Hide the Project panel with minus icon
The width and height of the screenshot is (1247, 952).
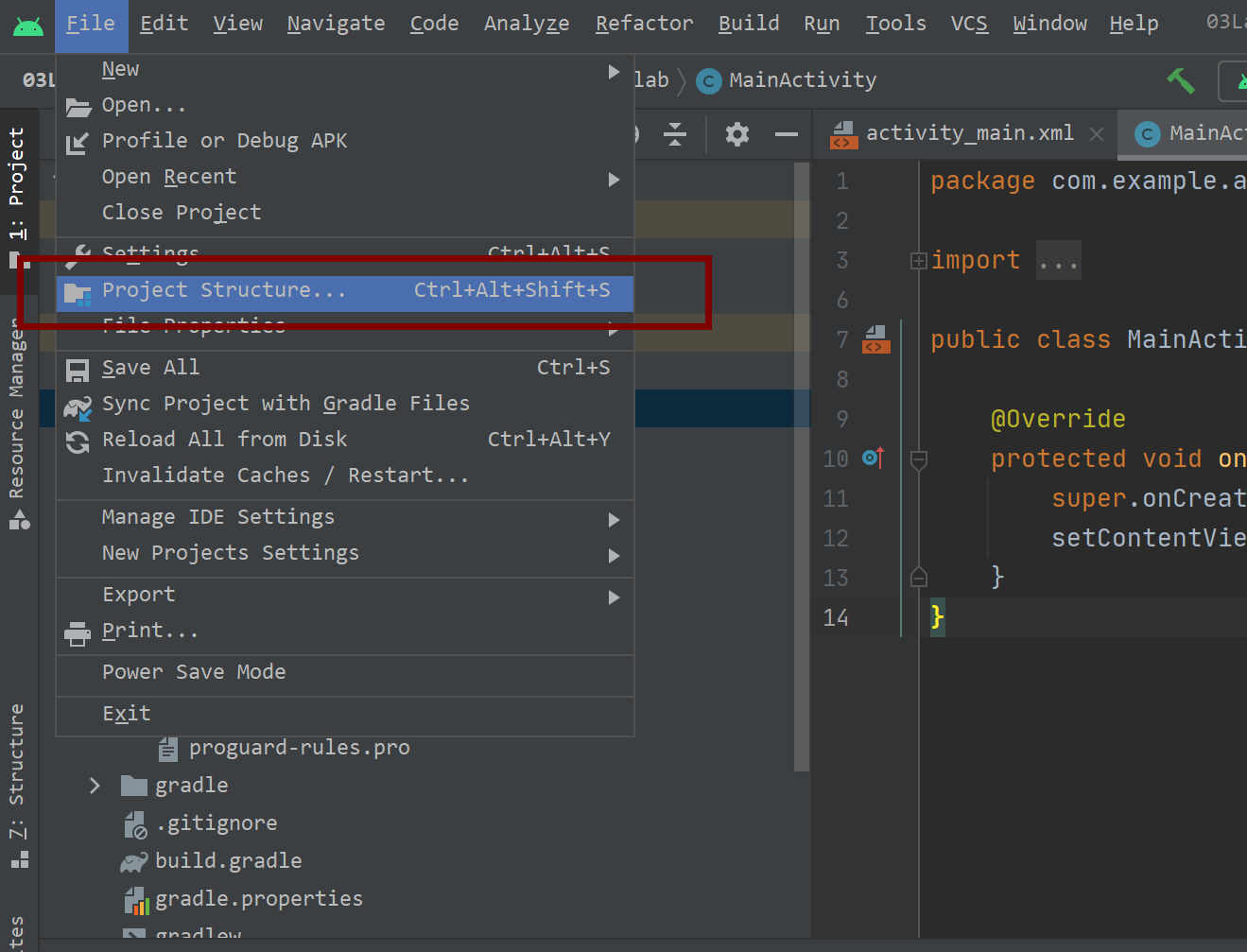pos(787,135)
